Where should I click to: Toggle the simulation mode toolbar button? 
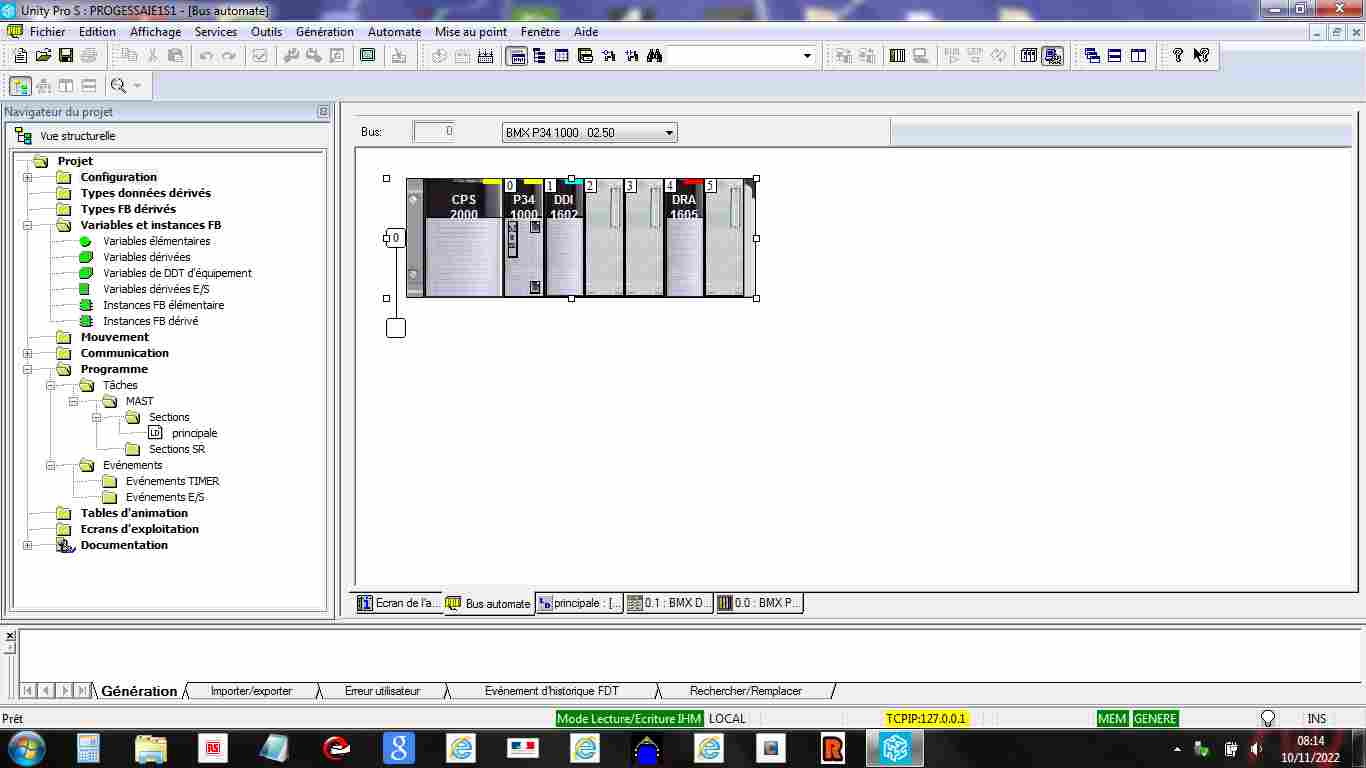click(1052, 56)
